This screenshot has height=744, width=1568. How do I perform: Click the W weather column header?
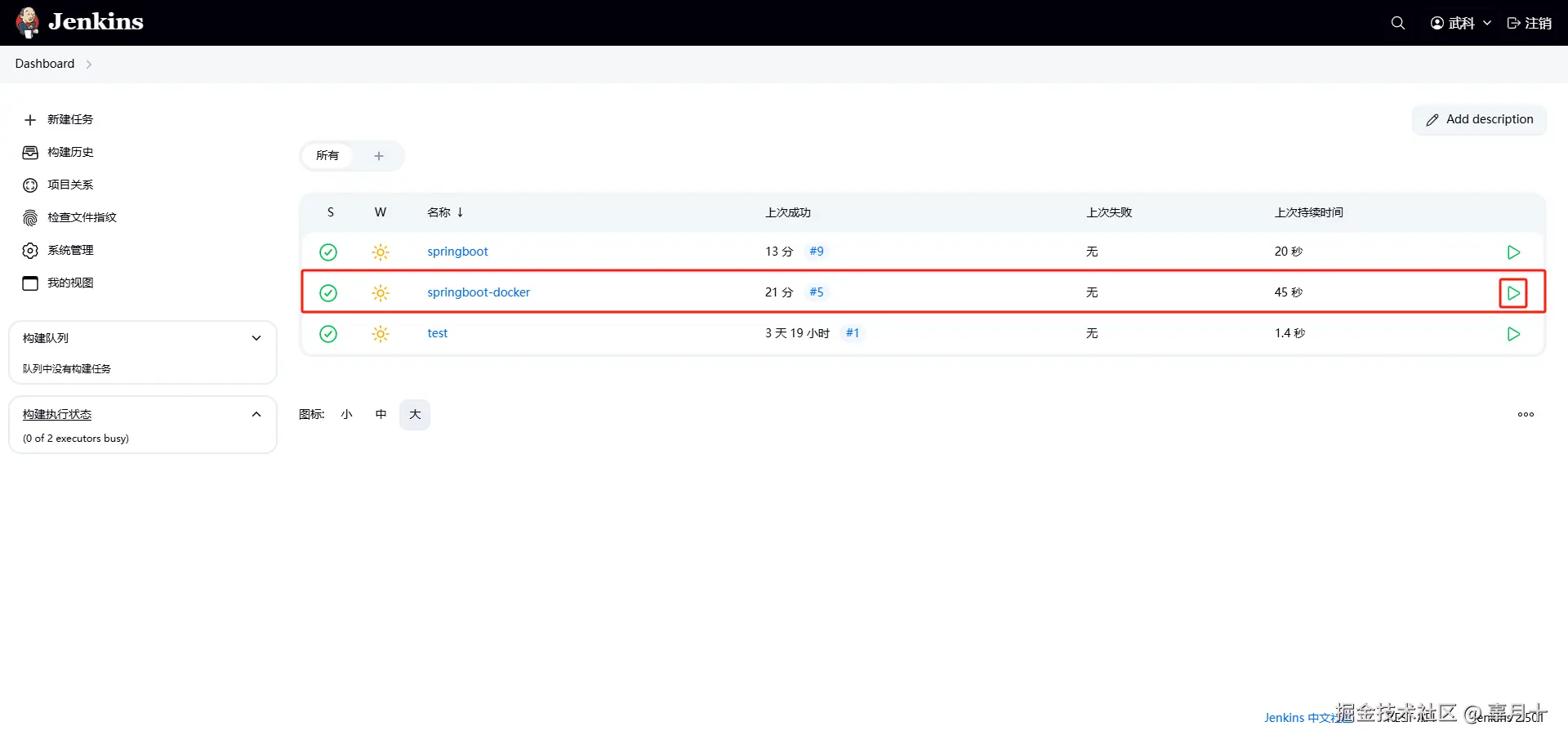(x=381, y=212)
